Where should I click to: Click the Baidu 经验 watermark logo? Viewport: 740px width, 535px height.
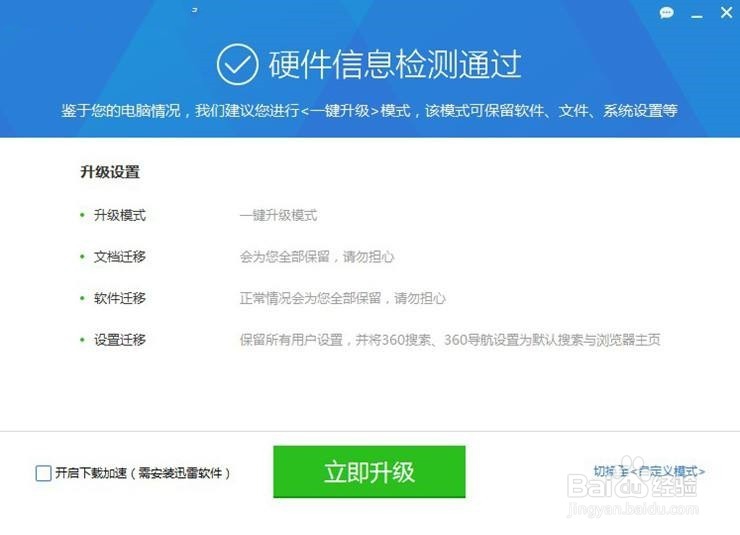632,486
